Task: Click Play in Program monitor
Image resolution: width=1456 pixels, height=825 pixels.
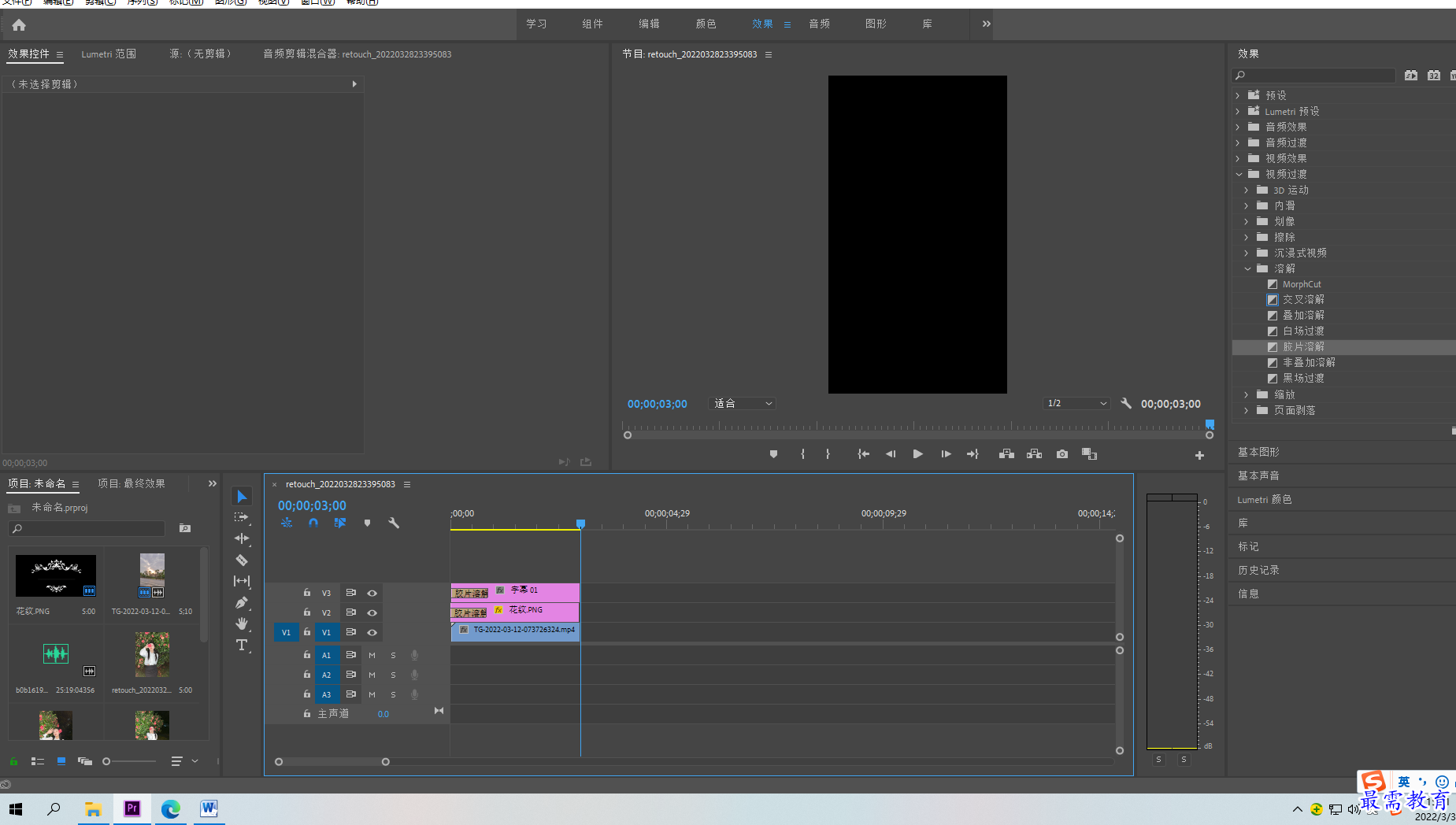Action: tap(917, 454)
